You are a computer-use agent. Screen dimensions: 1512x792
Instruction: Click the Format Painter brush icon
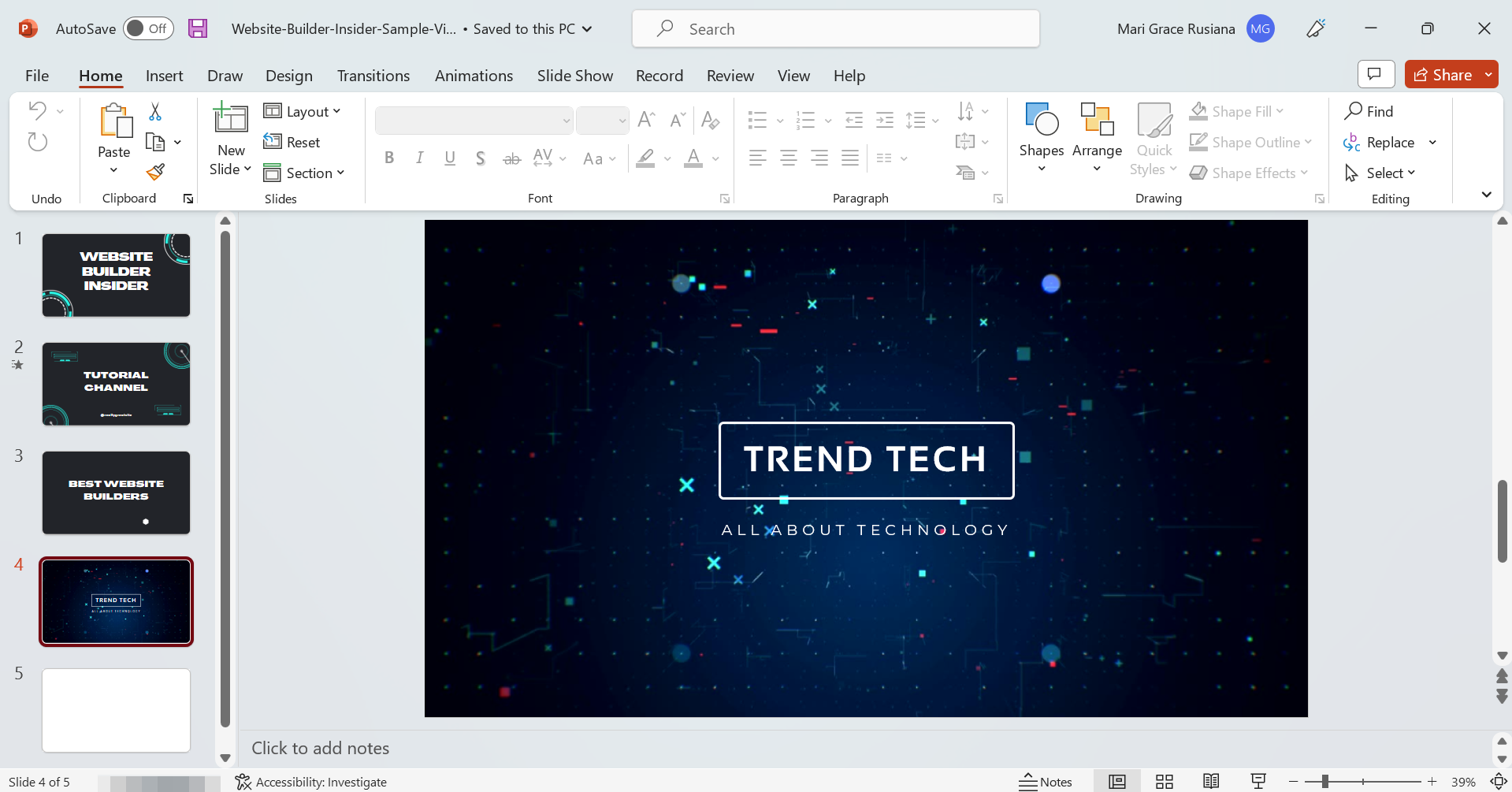pyautogui.click(x=155, y=172)
